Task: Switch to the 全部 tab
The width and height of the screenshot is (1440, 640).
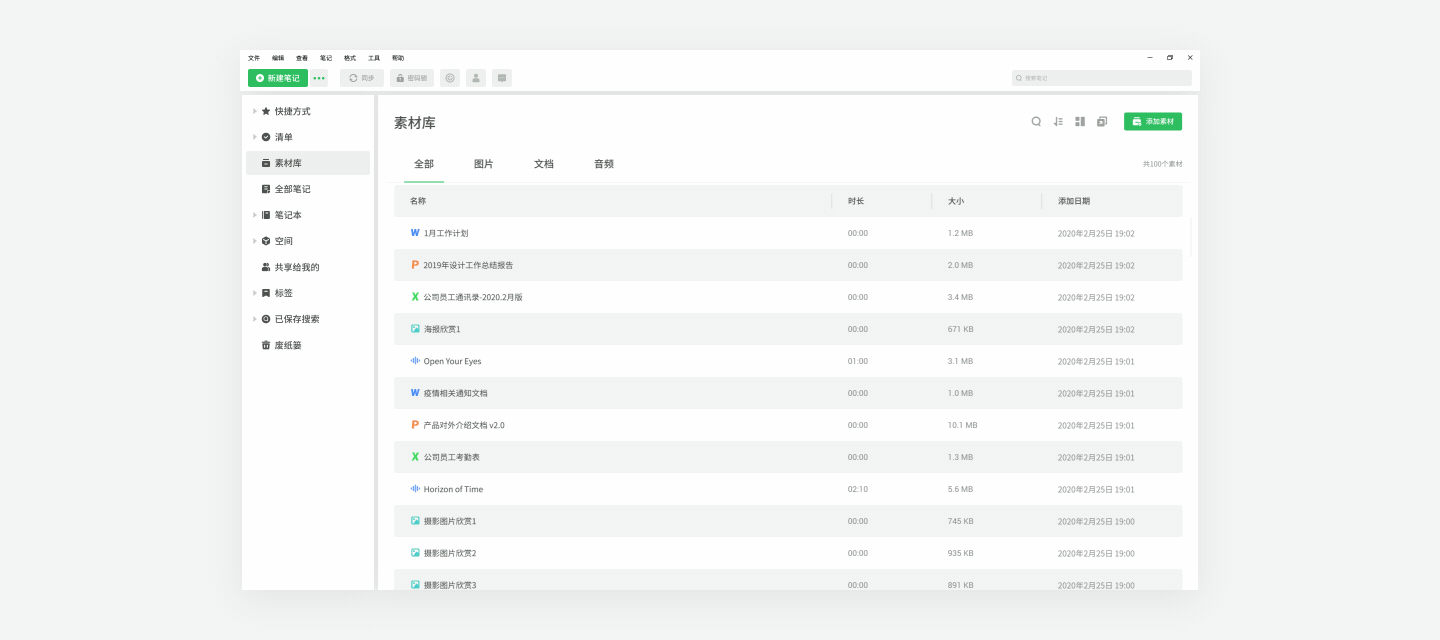Action: point(424,164)
